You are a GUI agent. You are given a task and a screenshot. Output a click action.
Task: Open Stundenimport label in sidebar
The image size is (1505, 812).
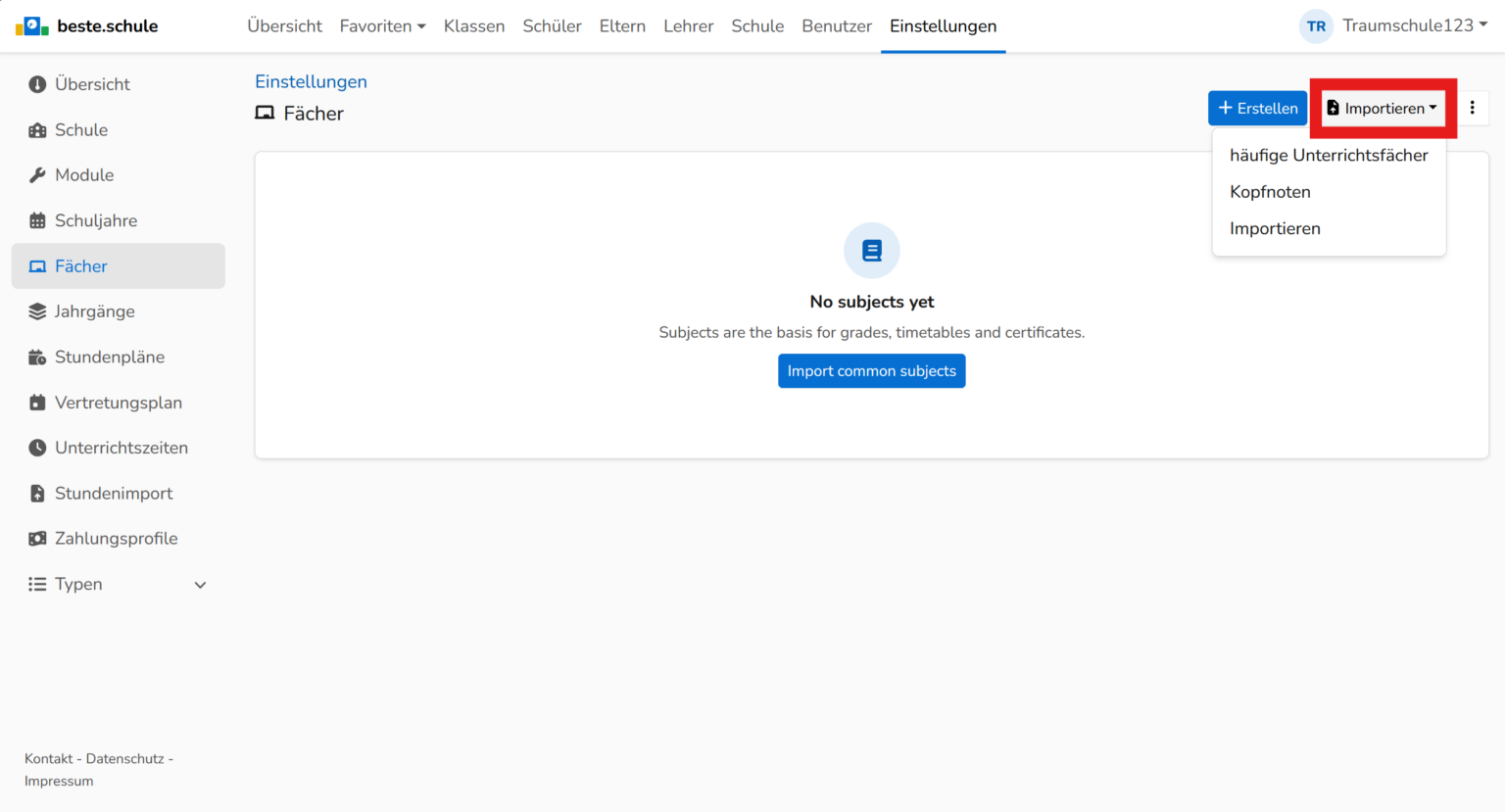click(x=114, y=494)
